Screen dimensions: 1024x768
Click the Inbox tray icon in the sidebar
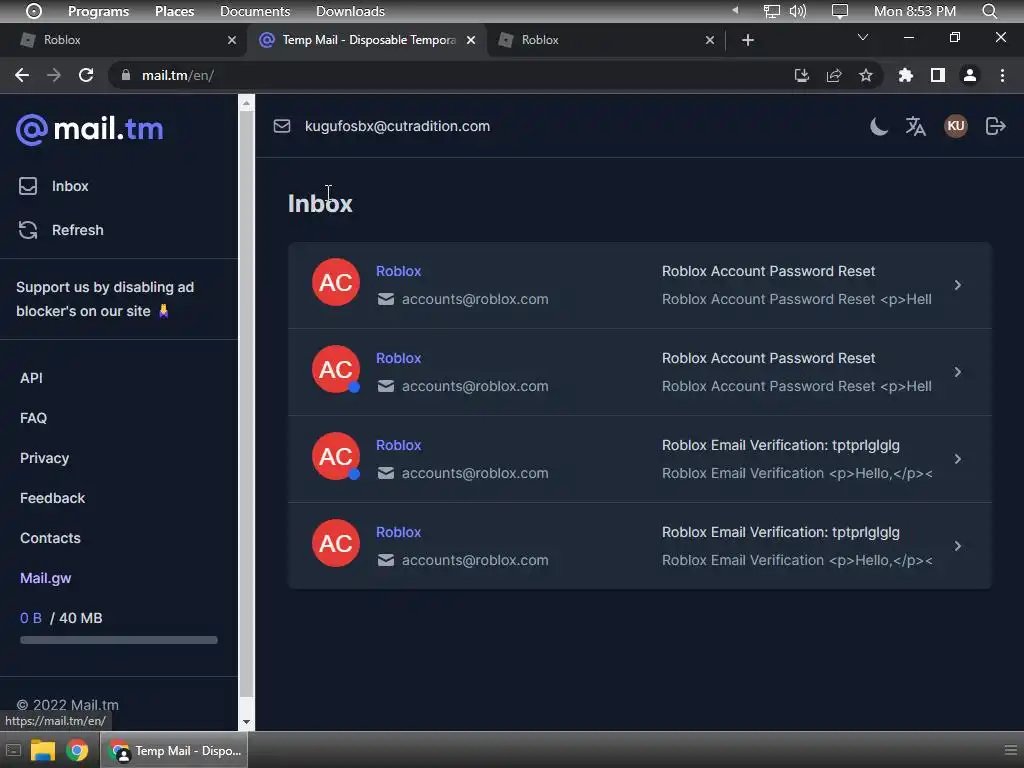(28, 186)
